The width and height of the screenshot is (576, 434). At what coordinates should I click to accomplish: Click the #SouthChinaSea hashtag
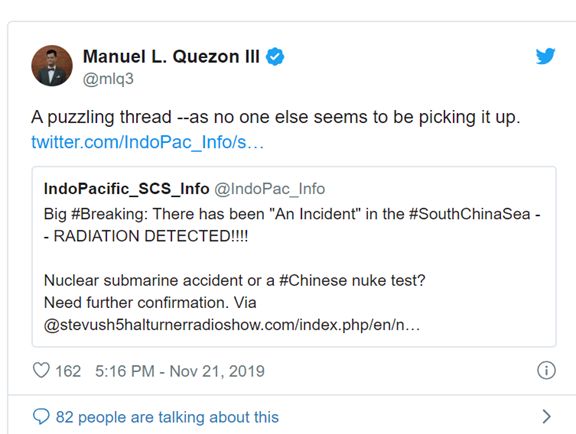470,214
